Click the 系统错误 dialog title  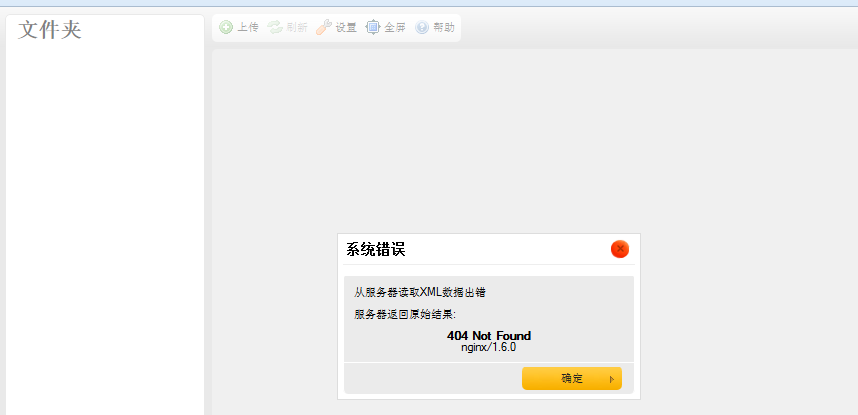376,250
